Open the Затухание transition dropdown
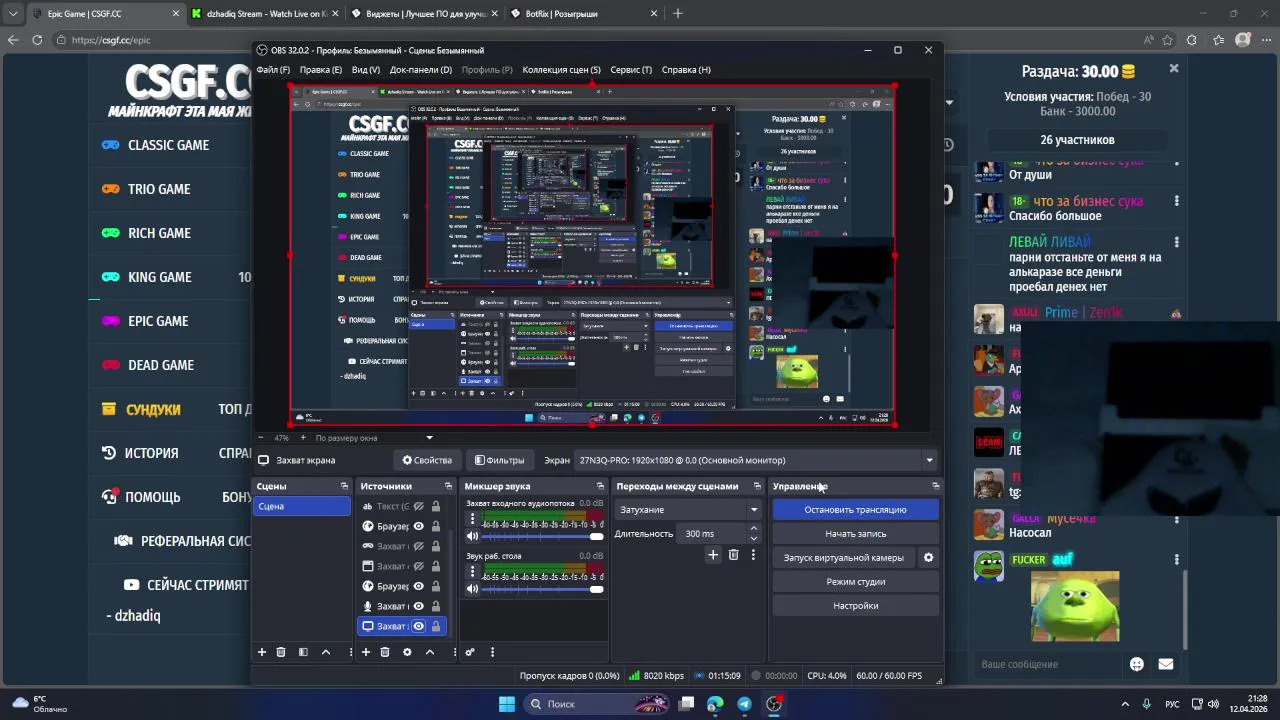The height and width of the screenshot is (720, 1280). (x=688, y=510)
